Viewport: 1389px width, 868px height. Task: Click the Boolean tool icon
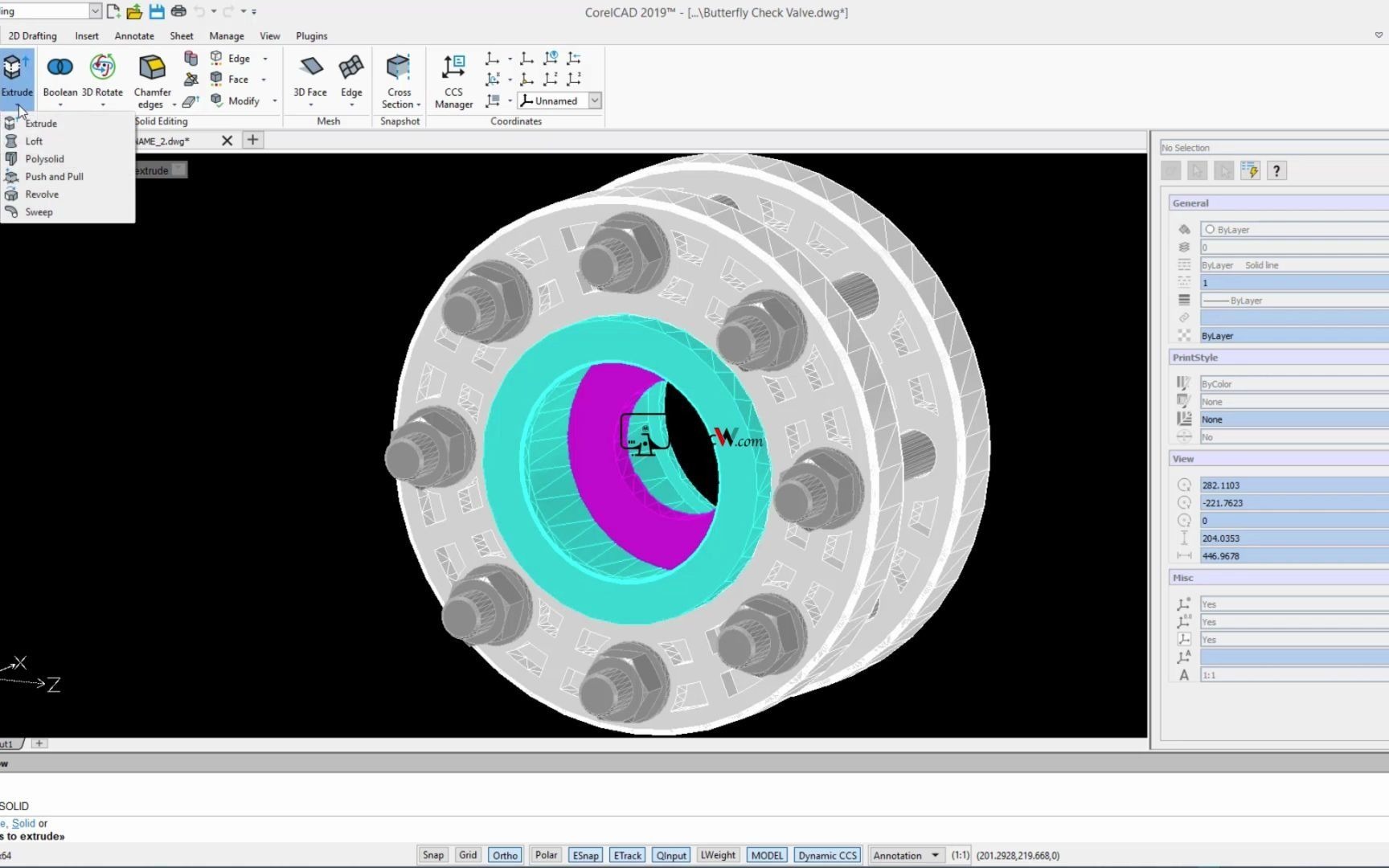pos(60,68)
